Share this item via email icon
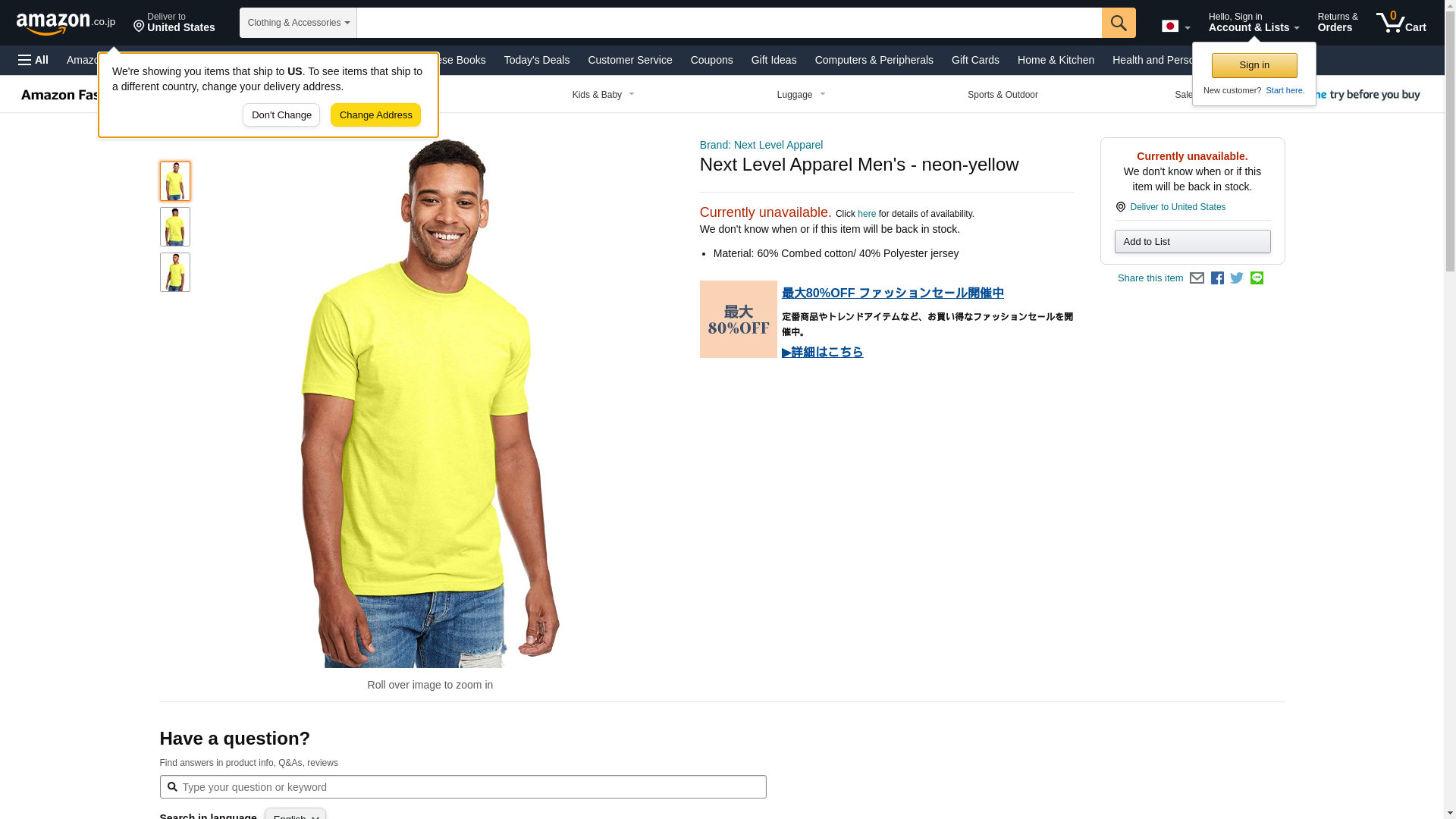 click(x=1197, y=278)
